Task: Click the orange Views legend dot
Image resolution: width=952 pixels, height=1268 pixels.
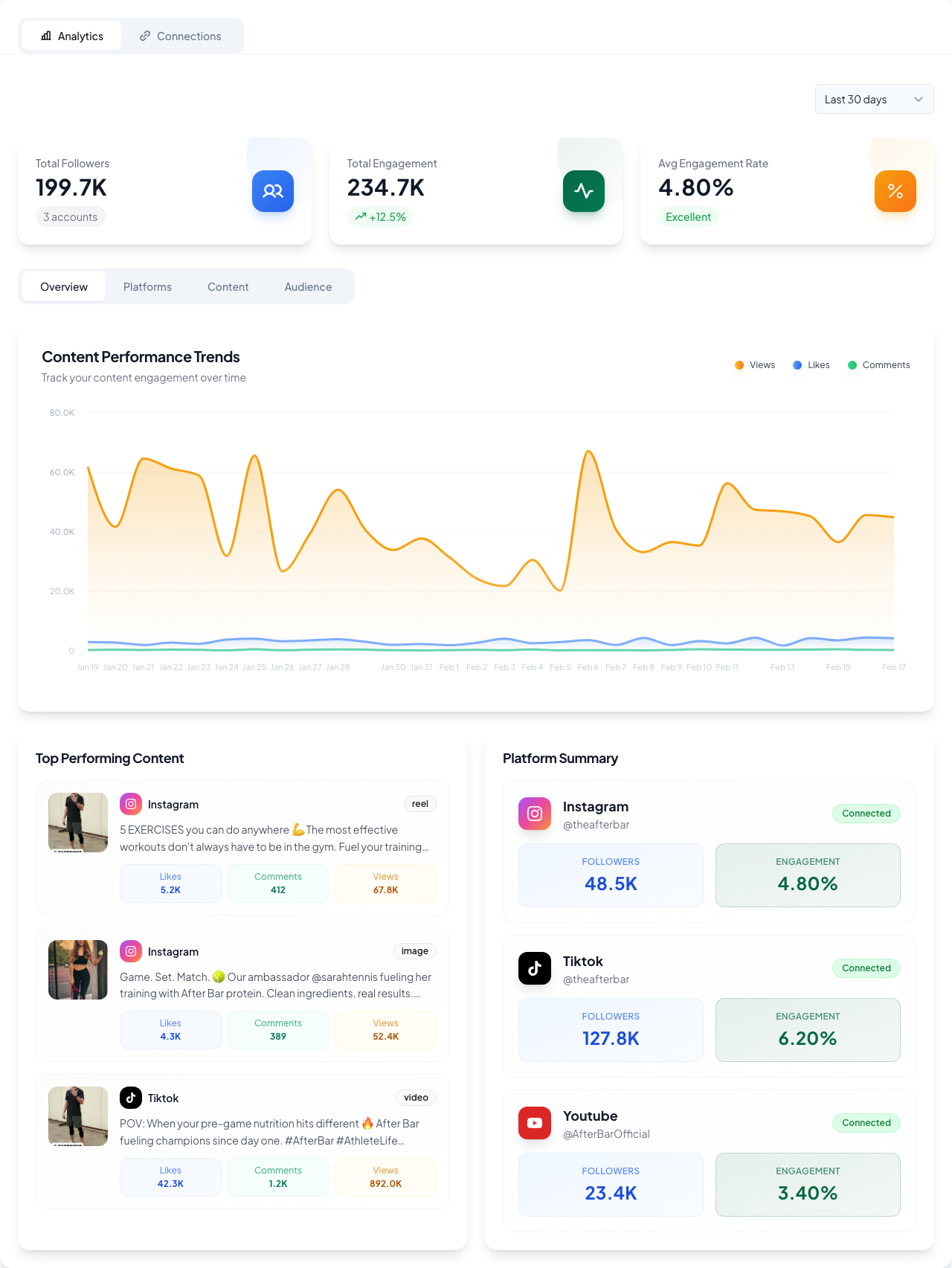Action: [739, 365]
